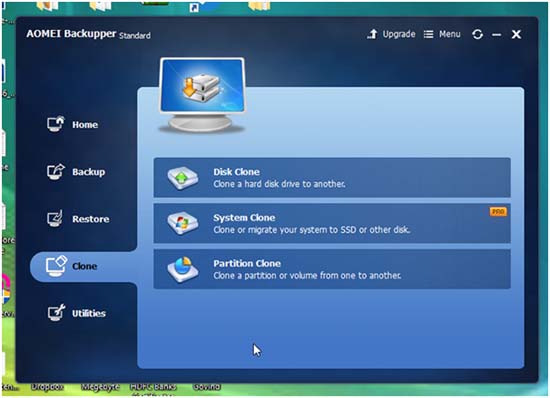Click the Upgrade link text
Image resolution: width=550 pixels, height=398 pixels.
[399, 34]
